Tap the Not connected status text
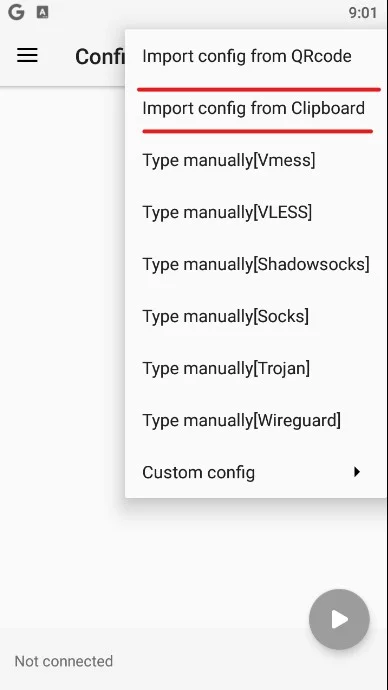 click(x=64, y=661)
